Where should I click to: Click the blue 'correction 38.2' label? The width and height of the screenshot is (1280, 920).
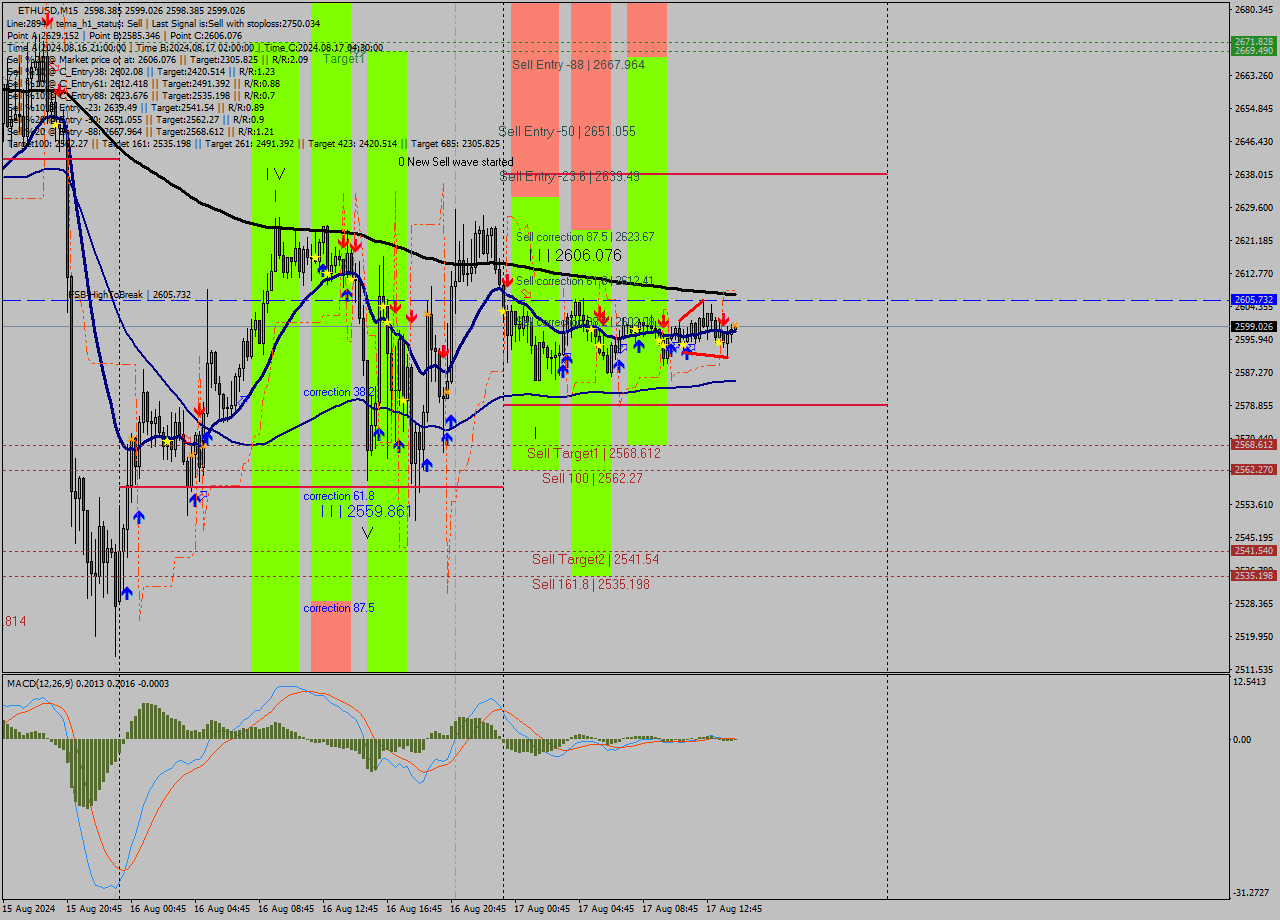point(339,392)
